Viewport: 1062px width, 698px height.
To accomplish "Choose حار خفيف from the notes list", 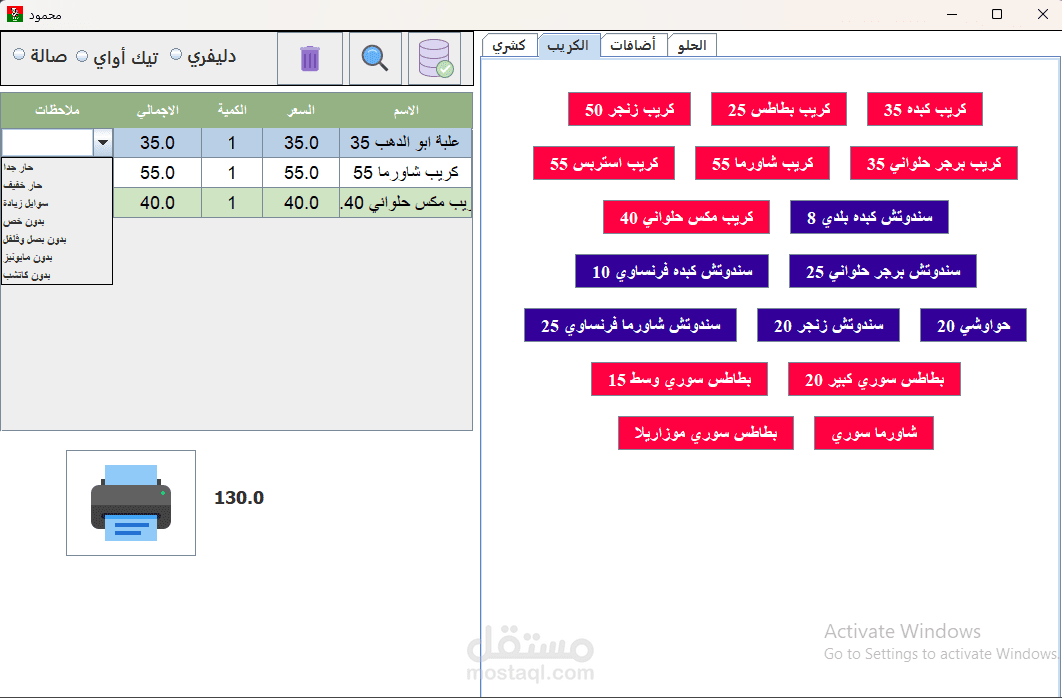I will coord(57,185).
